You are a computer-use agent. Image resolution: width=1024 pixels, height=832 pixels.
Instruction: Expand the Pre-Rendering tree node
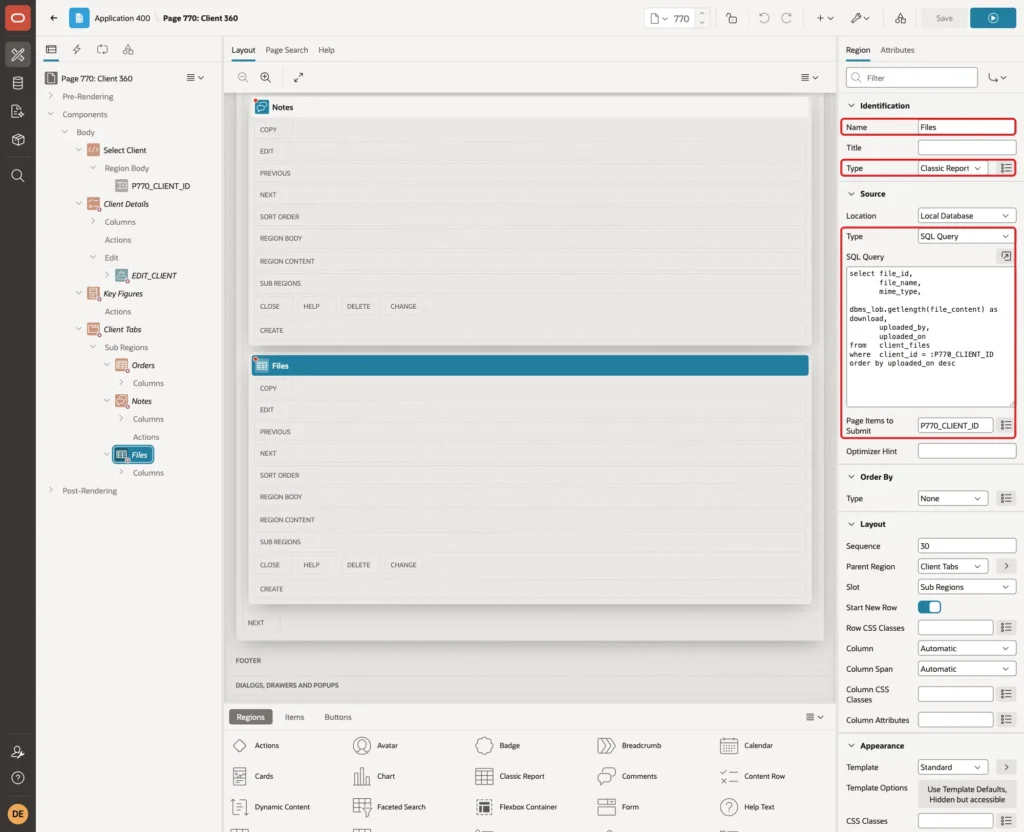coord(51,96)
